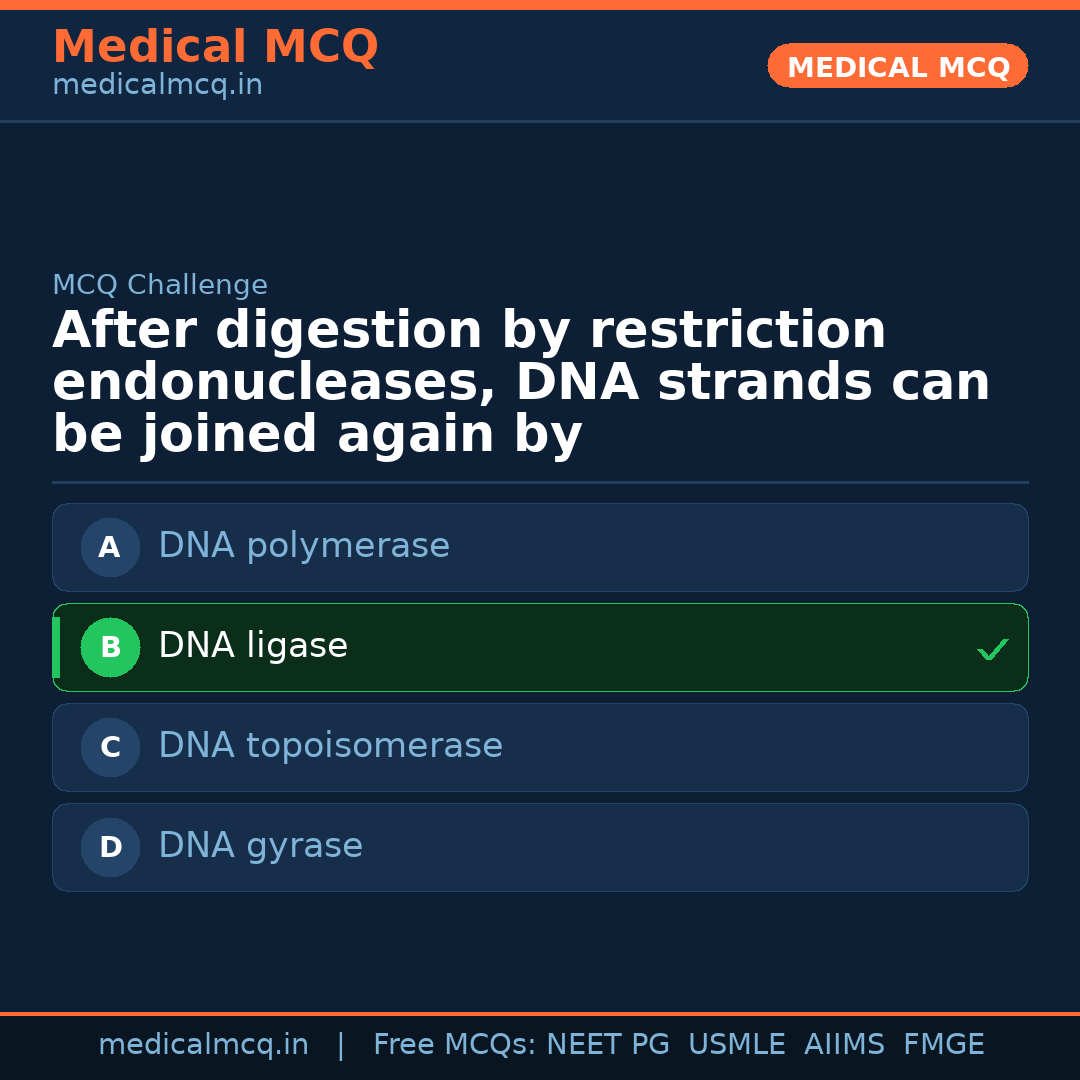Click the MCQ Challenge label

160,285
